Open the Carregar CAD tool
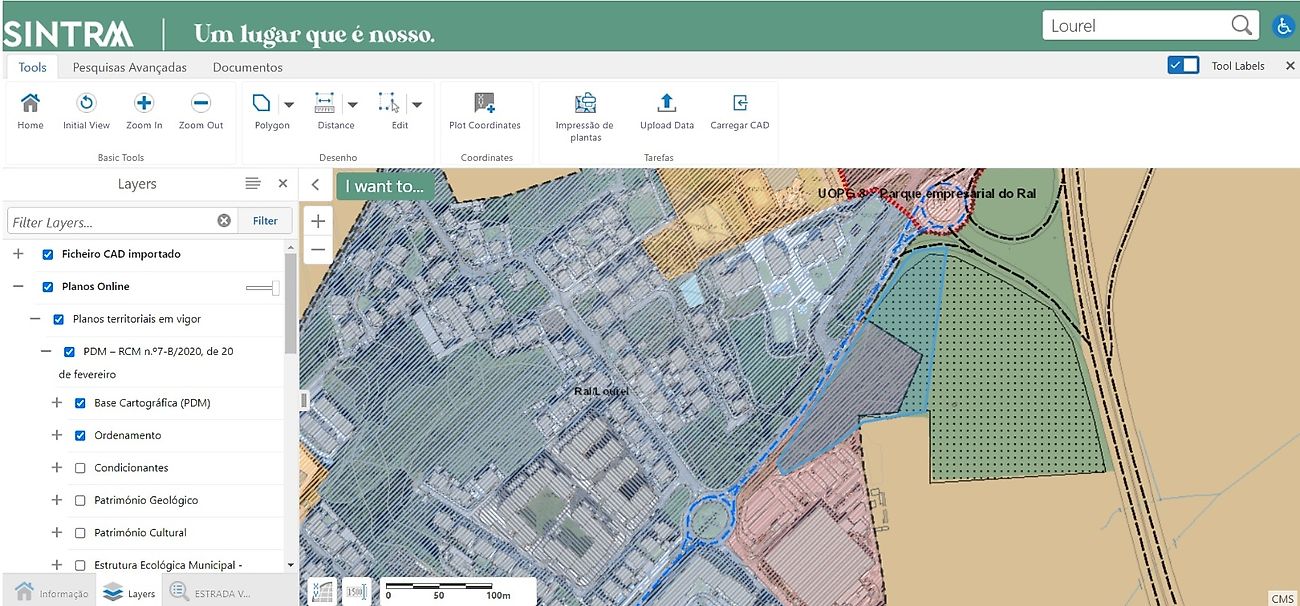 click(x=739, y=104)
